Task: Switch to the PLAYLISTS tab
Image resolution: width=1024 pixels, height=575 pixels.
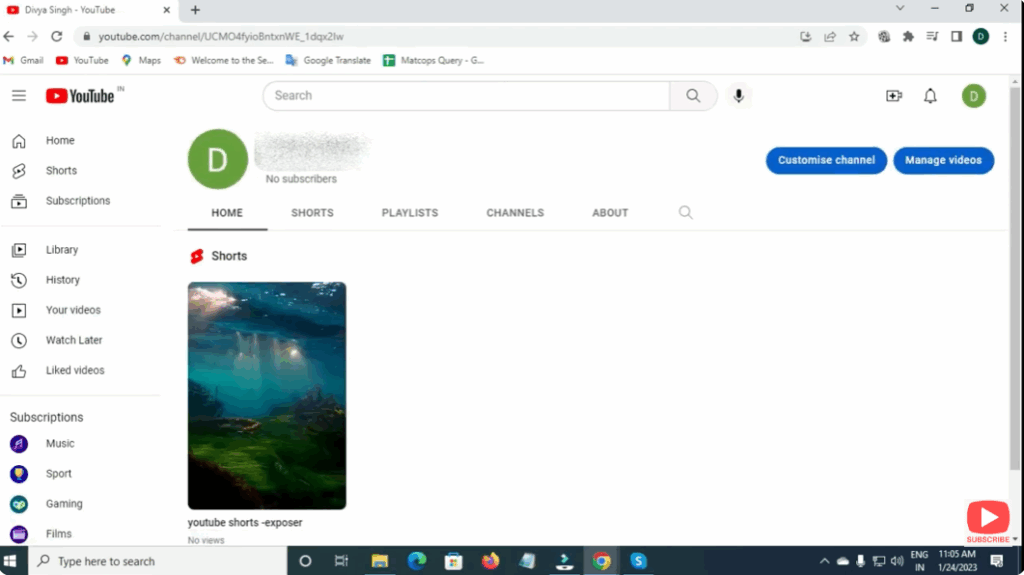Action: pyautogui.click(x=410, y=213)
